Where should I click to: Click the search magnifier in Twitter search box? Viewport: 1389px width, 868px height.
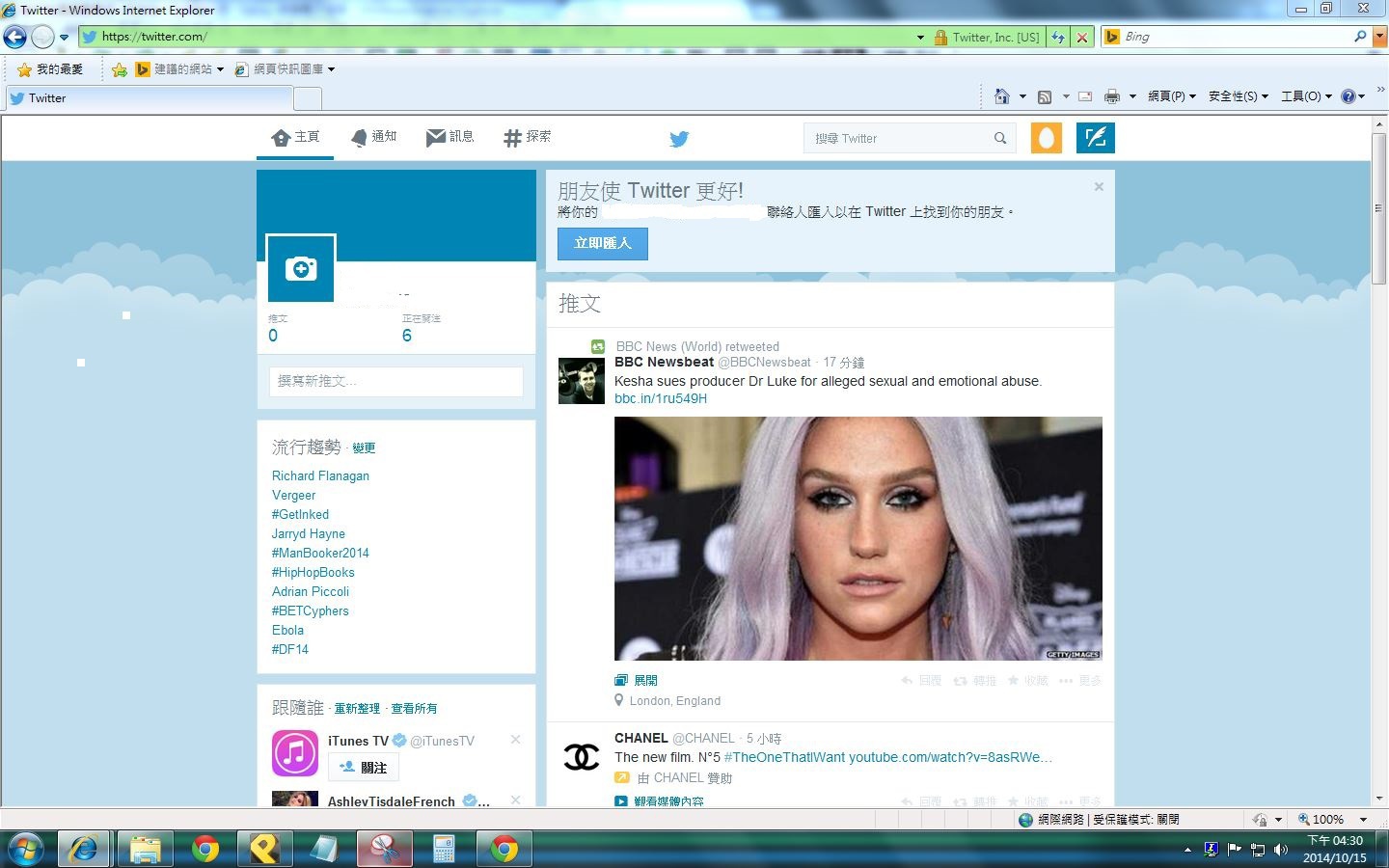1000,138
